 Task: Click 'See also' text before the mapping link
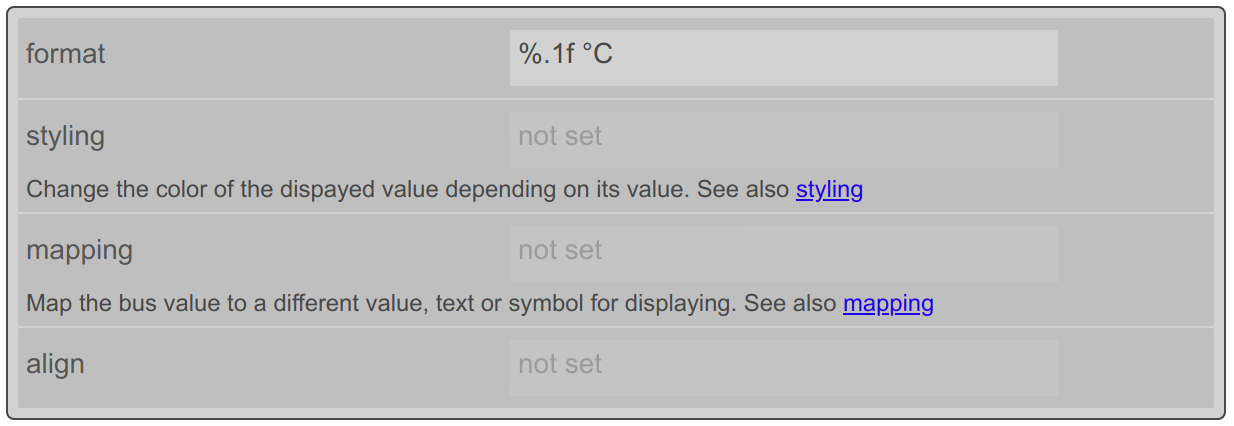pyautogui.click(x=790, y=303)
